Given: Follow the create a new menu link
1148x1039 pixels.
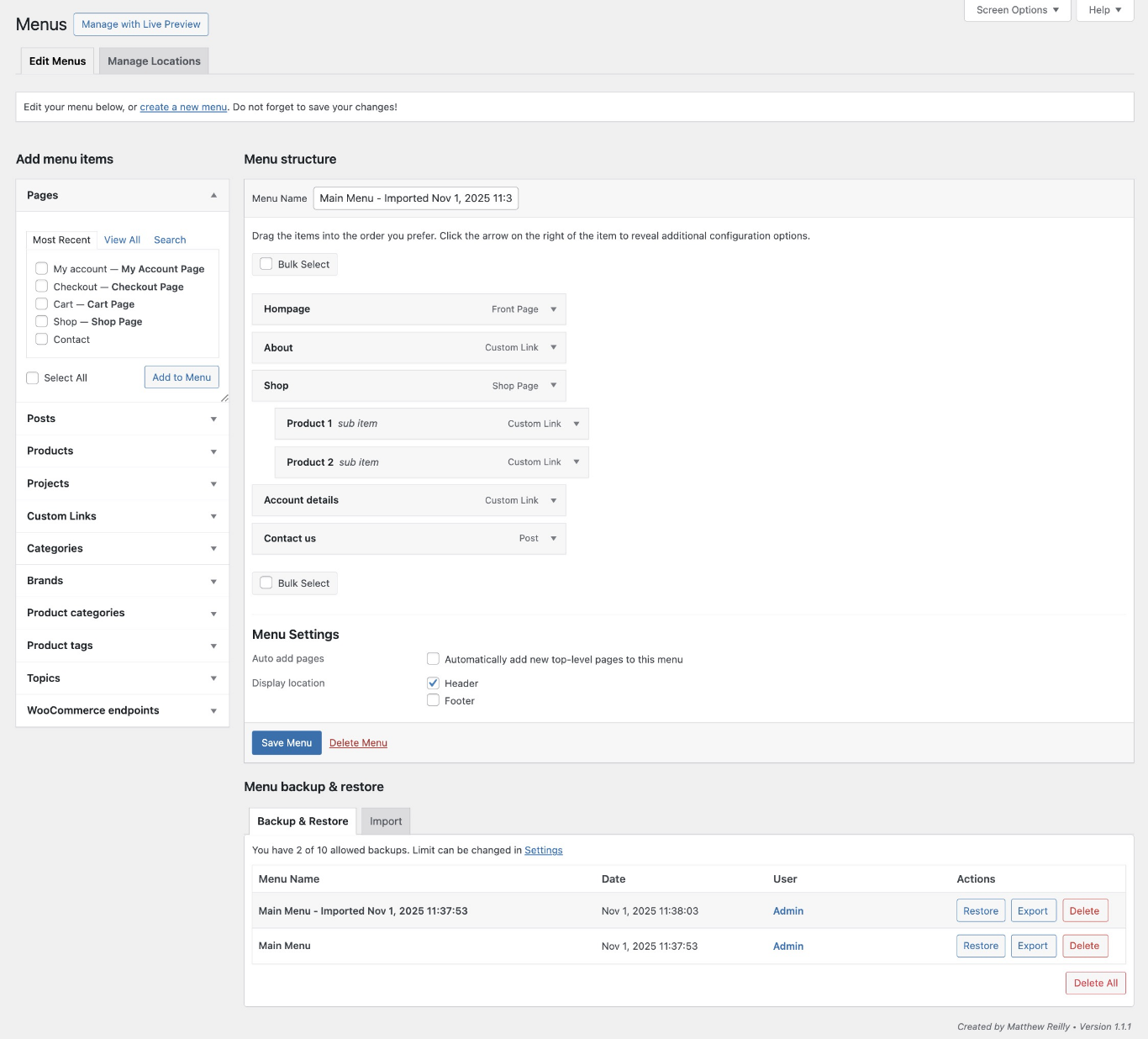Looking at the screenshot, I should click(183, 108).
